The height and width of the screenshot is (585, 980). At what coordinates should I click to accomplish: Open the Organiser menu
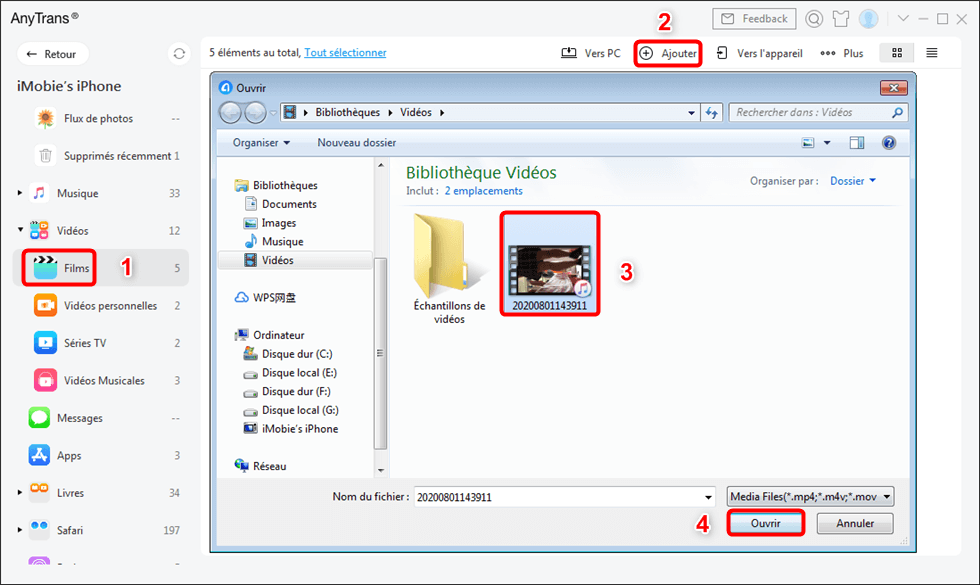261,142
